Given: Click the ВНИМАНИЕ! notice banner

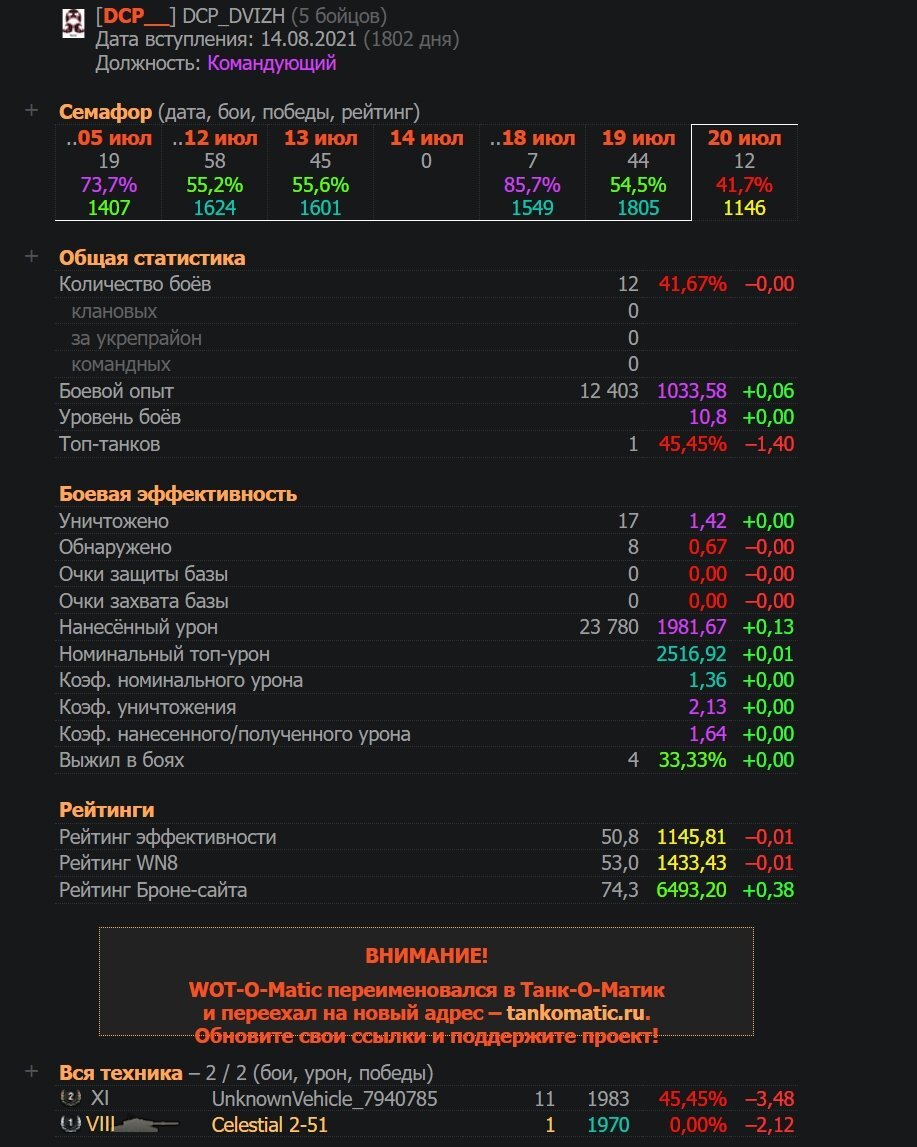Looking at the screenshot, I should coord(426,982).
